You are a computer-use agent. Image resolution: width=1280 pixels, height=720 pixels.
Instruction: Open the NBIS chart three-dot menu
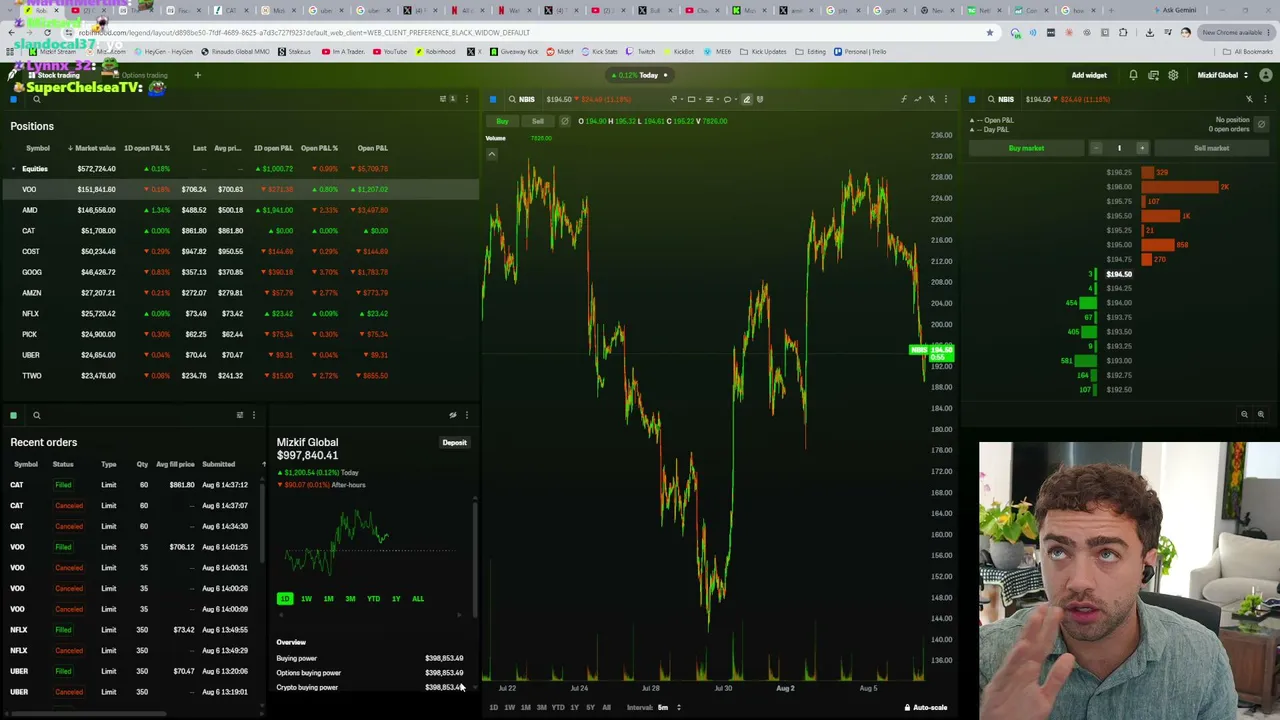(x=945, y=99)
